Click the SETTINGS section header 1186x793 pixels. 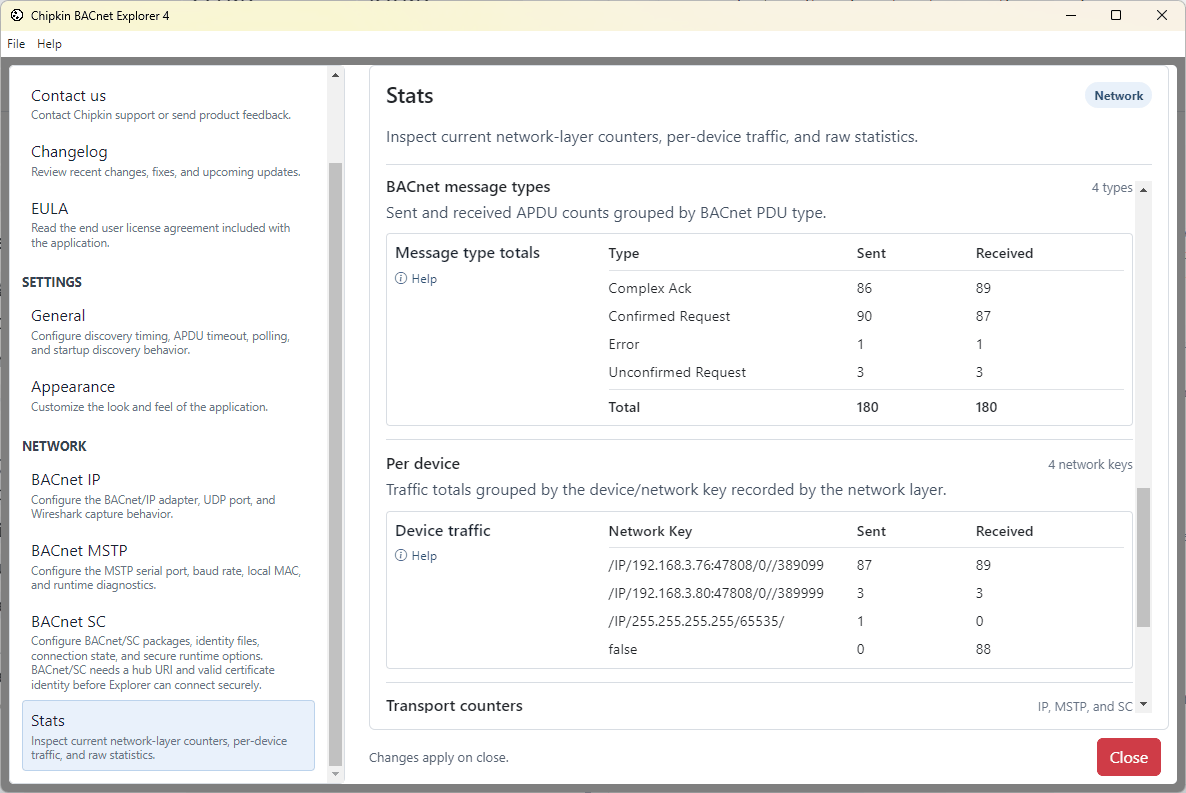click(x=51, y=282)
